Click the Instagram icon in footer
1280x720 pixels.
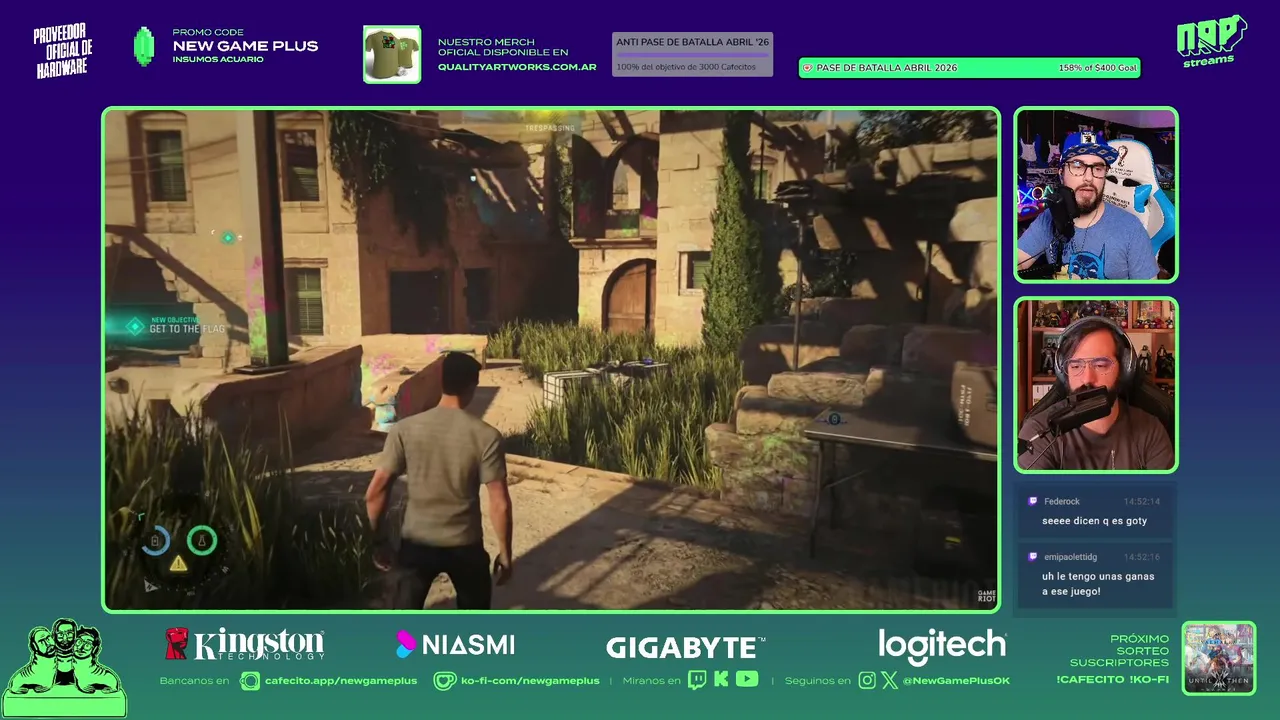(867, 680)
